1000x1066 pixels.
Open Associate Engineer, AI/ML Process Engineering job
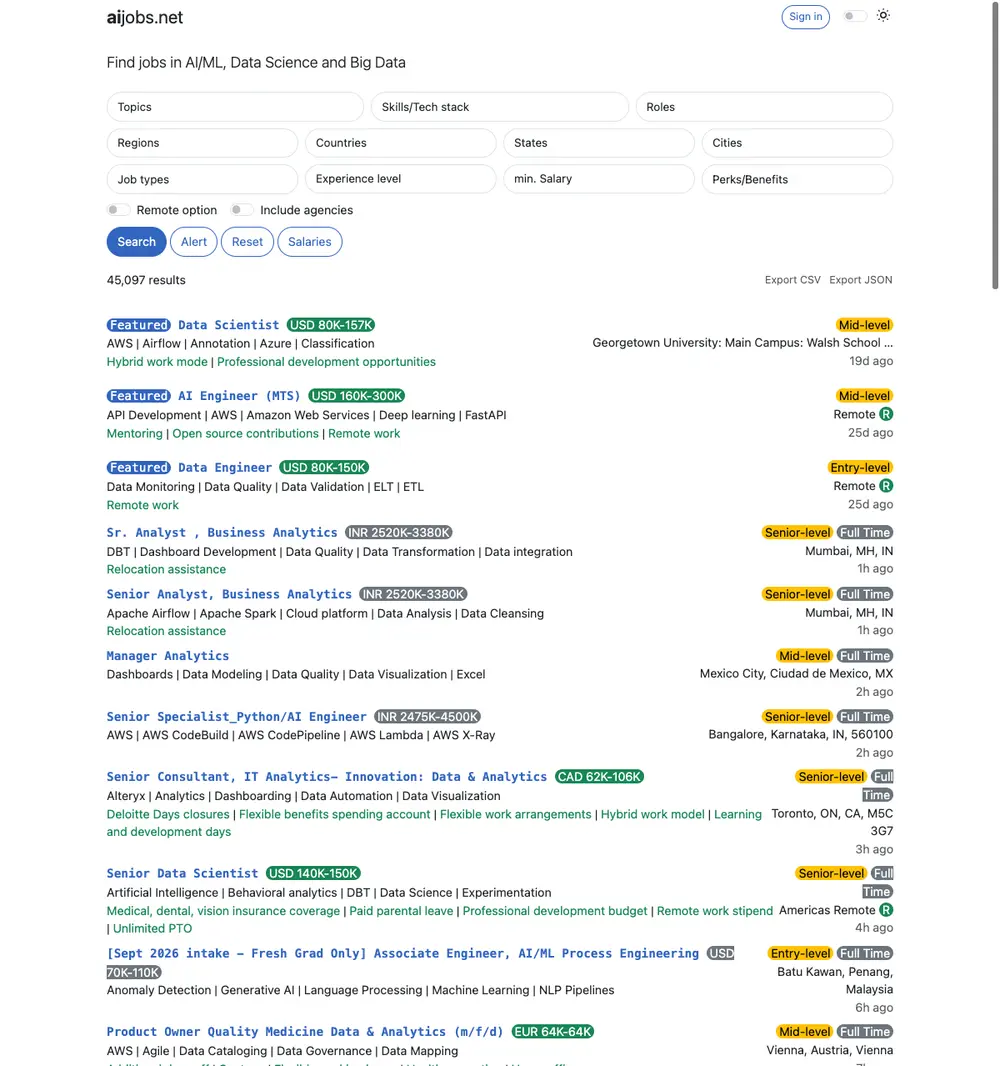pos(402,953)
